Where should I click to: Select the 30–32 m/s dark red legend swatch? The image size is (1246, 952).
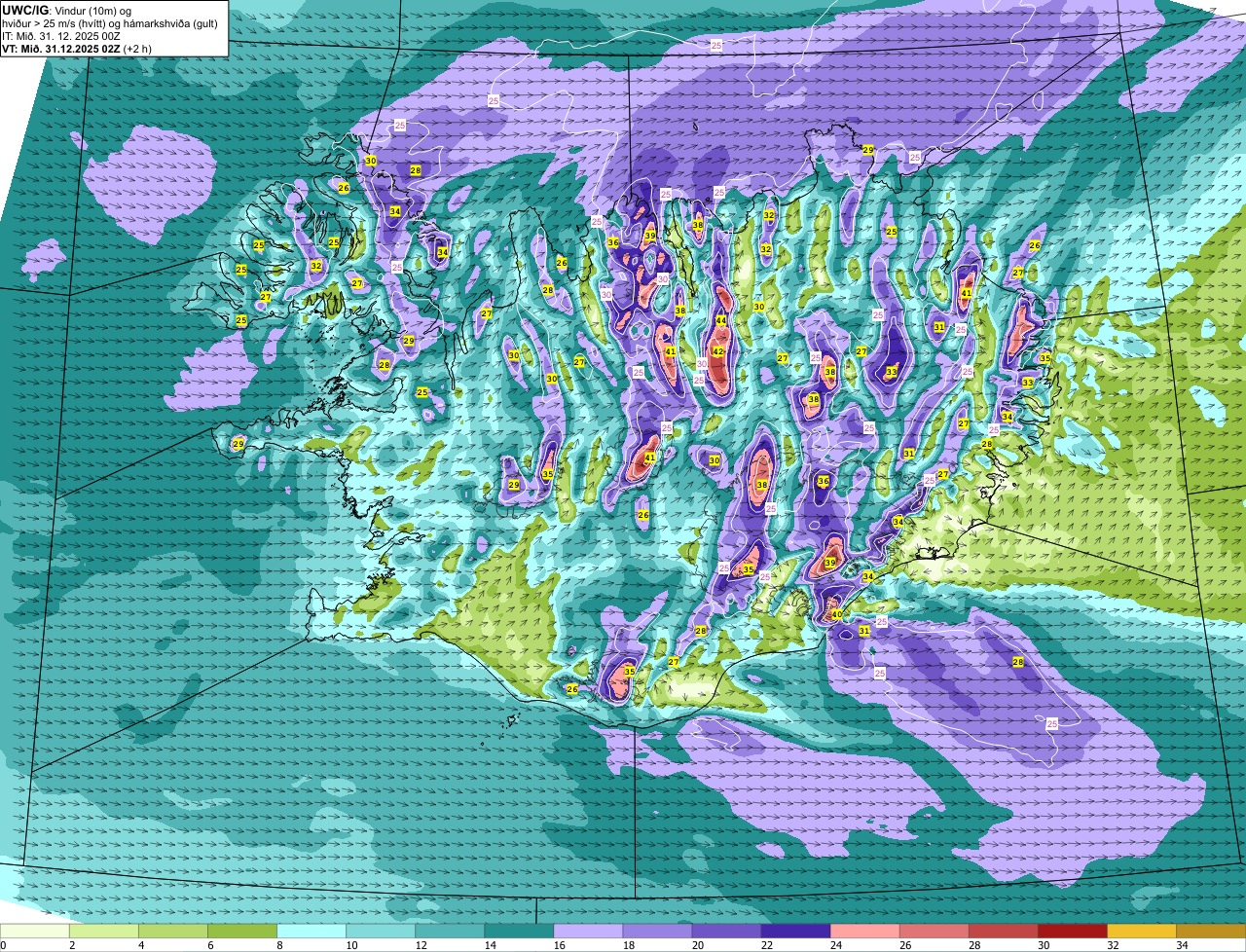tap(1072, 932)
